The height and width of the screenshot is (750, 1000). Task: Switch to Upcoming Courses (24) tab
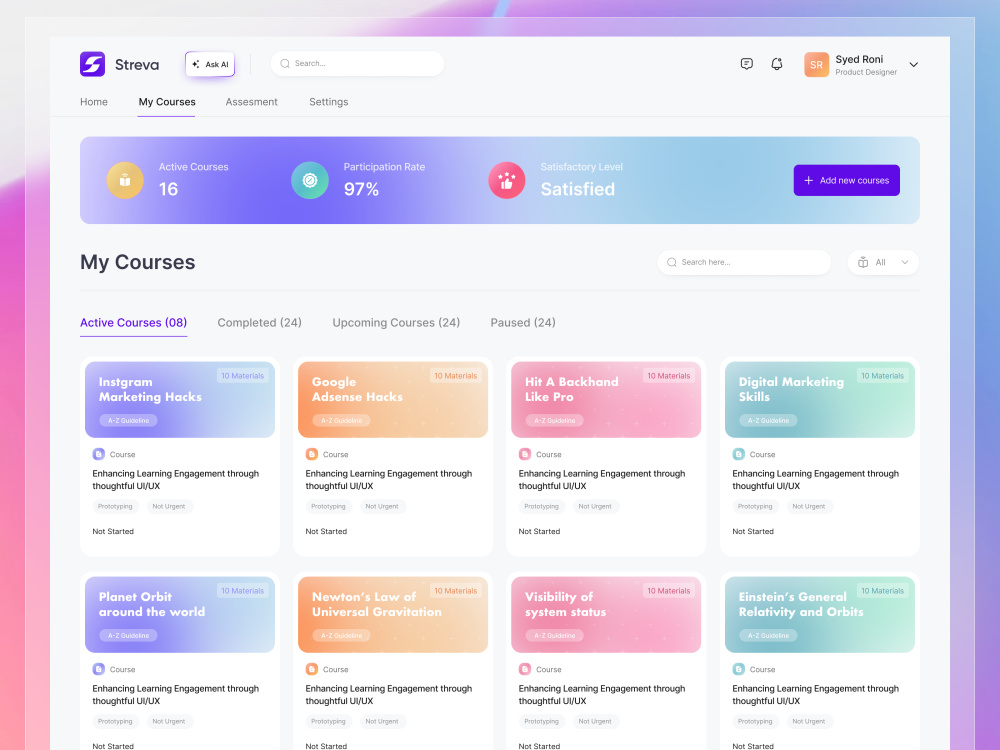tap(396, 323)
